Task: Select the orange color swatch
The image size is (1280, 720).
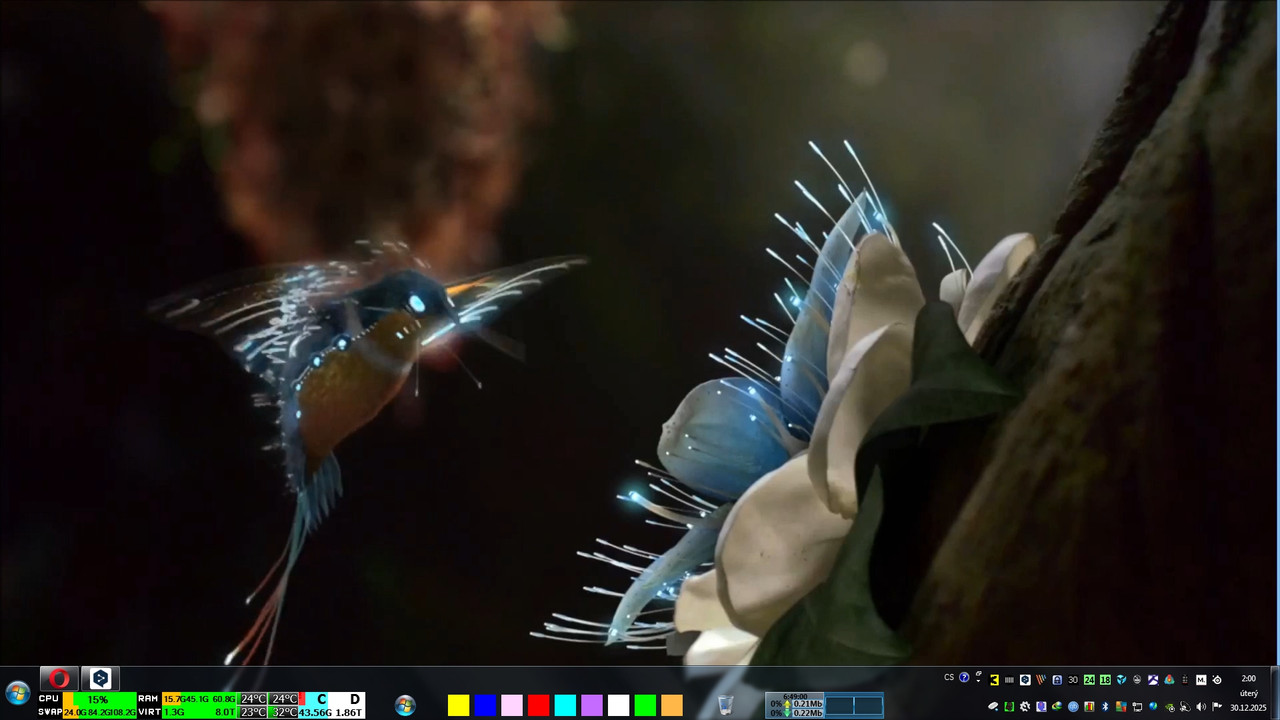Action: click(672, 705)
